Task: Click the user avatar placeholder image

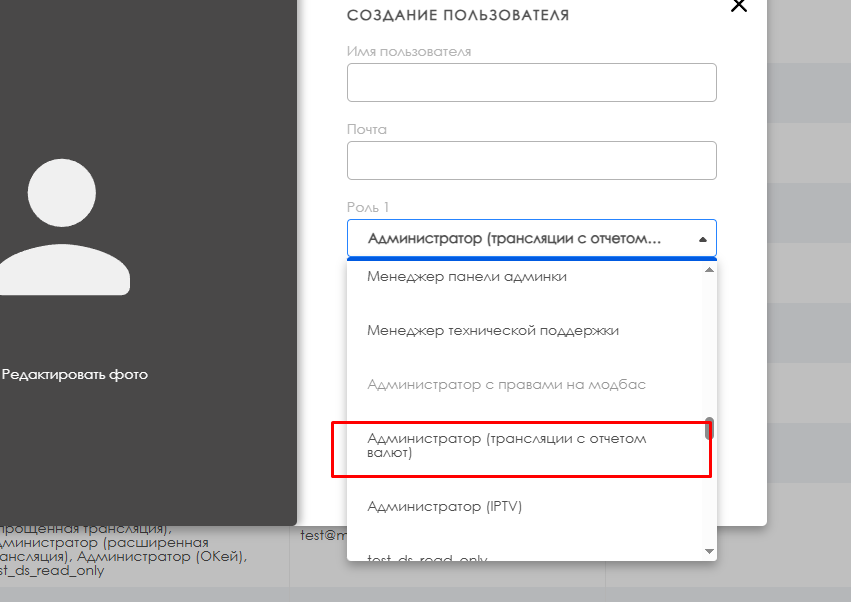Action: (x=64, y=226)
